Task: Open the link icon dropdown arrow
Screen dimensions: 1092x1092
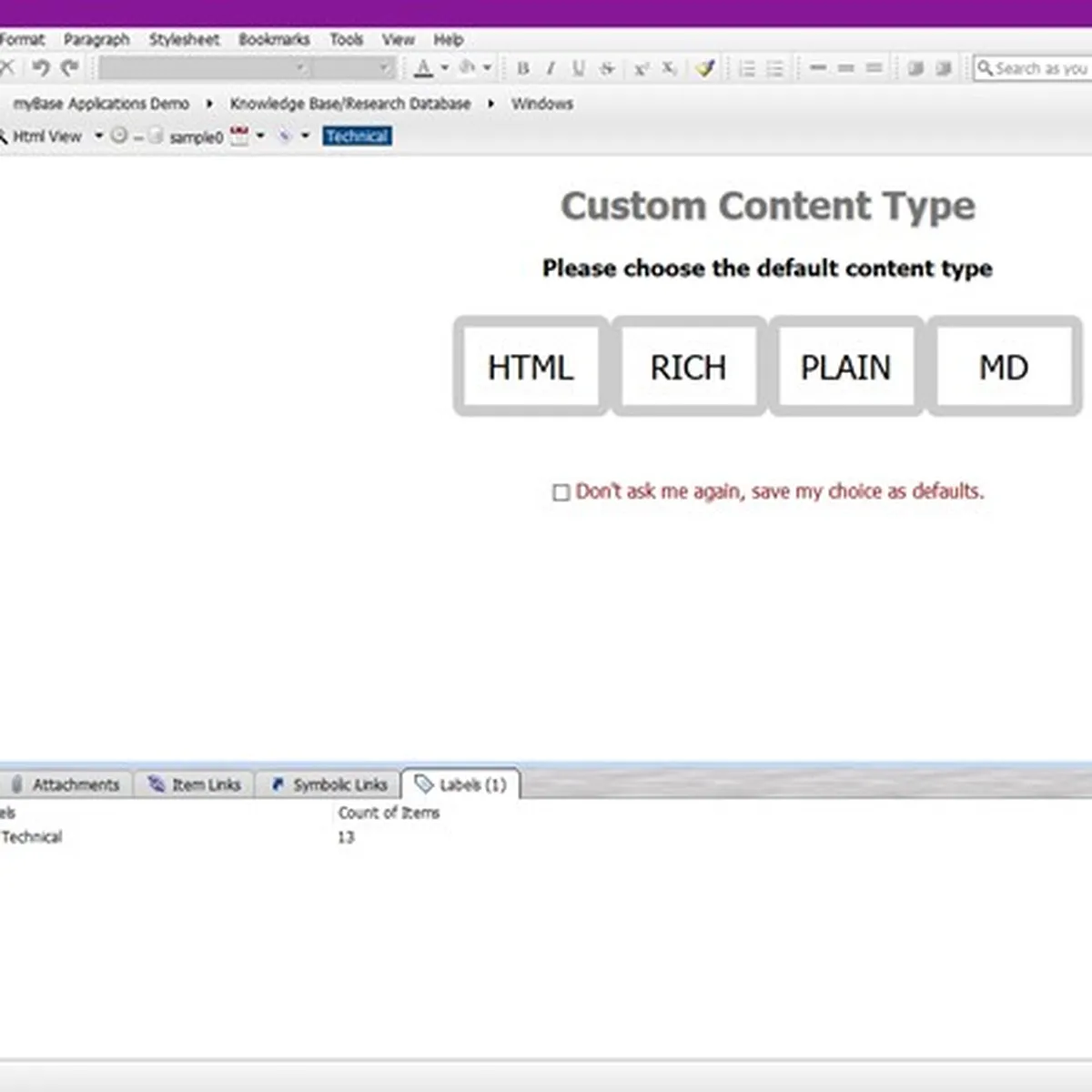Action: coord(305,136)
